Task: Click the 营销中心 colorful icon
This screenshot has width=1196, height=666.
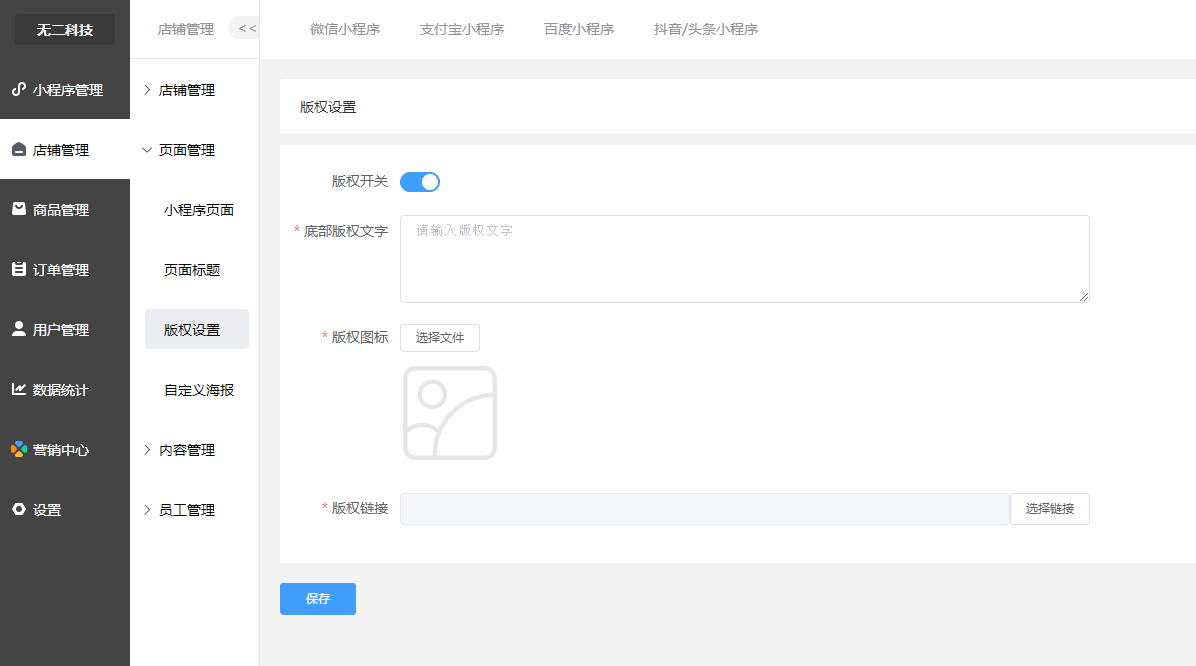Action: coord(19,449)
